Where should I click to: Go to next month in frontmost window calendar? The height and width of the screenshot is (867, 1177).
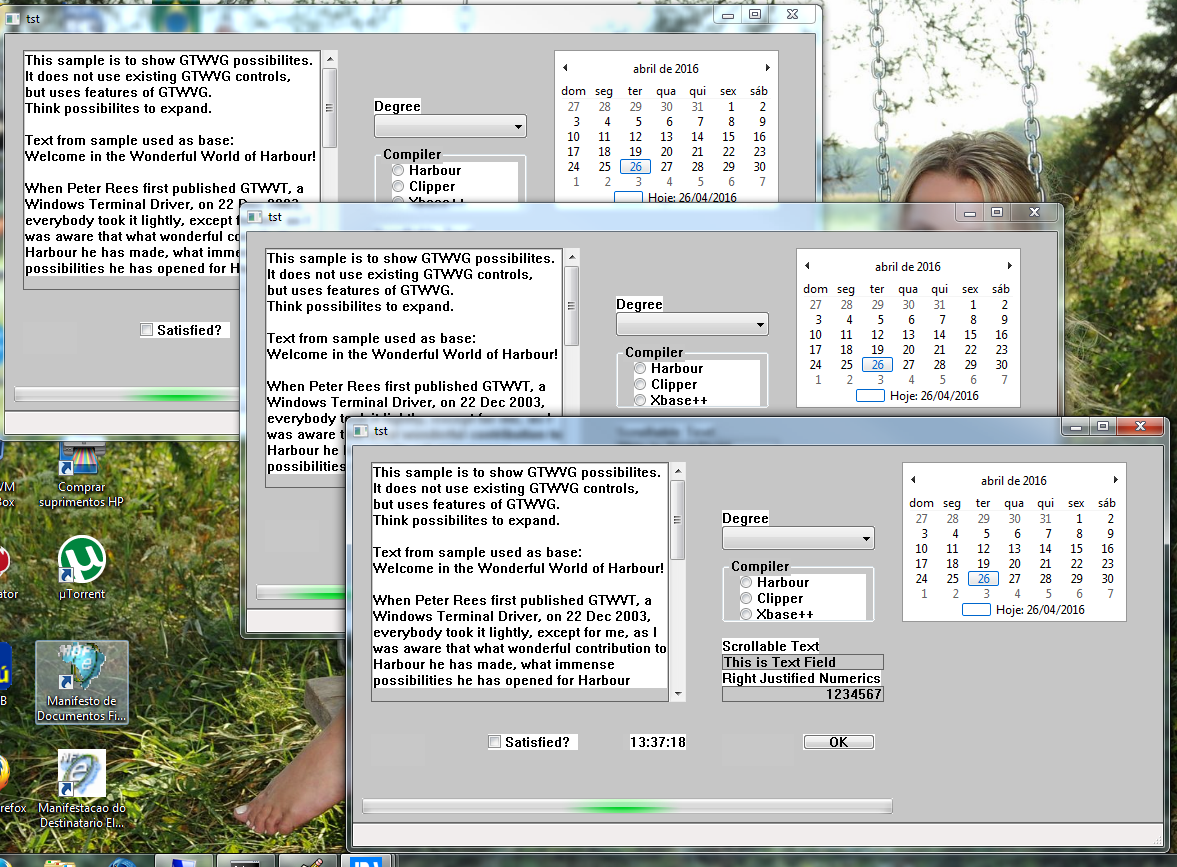coord(1115,481)
